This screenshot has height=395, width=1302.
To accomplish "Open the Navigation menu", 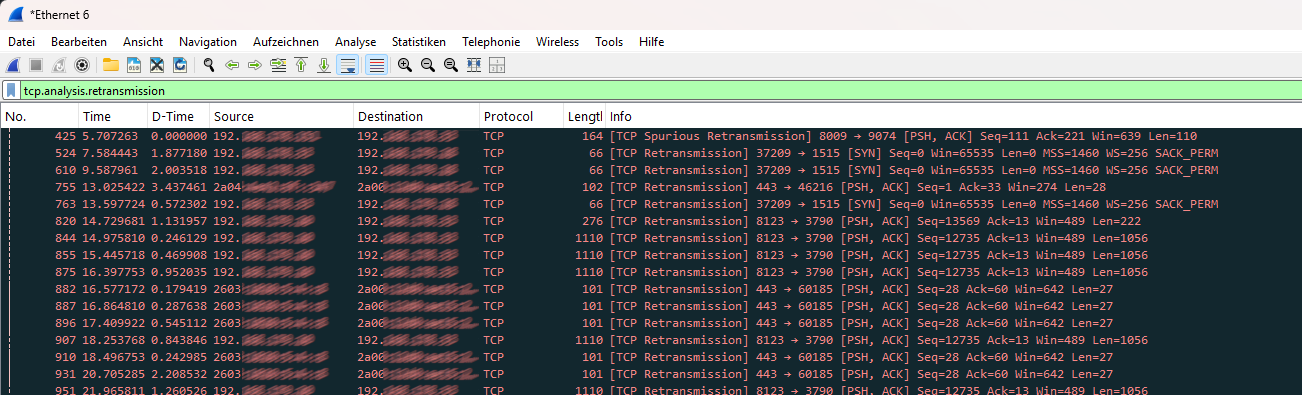I will tap(208, 42).
